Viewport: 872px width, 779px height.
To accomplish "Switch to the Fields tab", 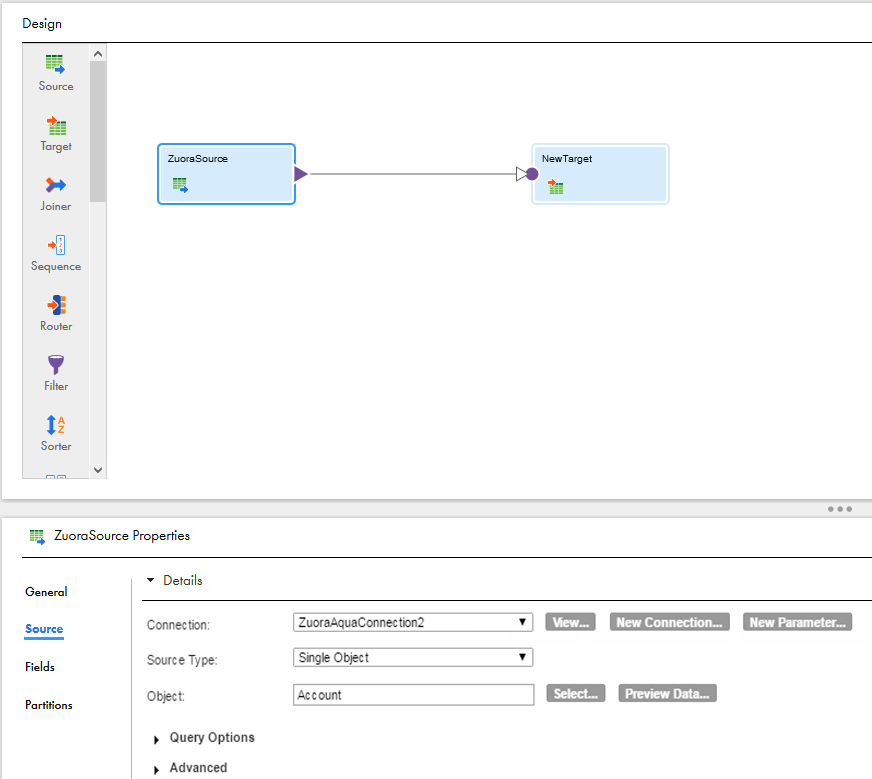I will (39, 667).
